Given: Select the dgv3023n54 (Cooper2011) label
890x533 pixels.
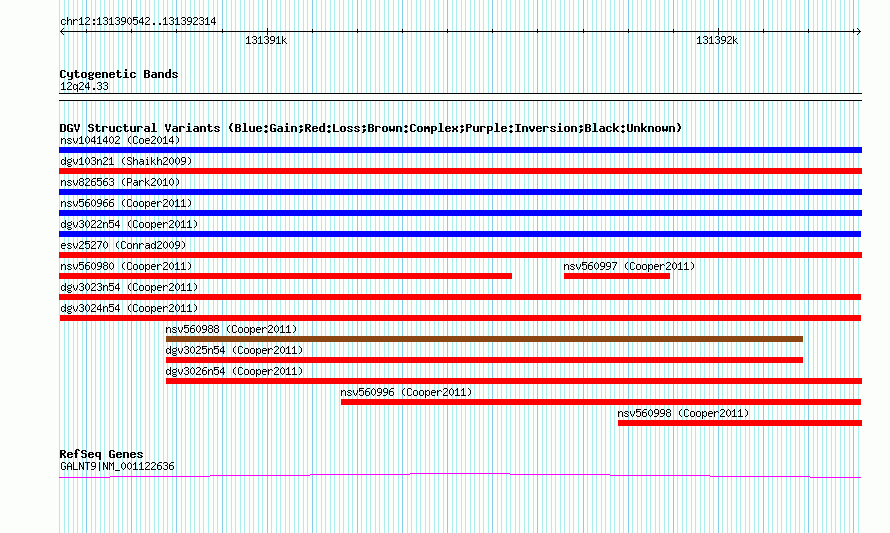Looking at the screenshot, I should click(129, 287).
